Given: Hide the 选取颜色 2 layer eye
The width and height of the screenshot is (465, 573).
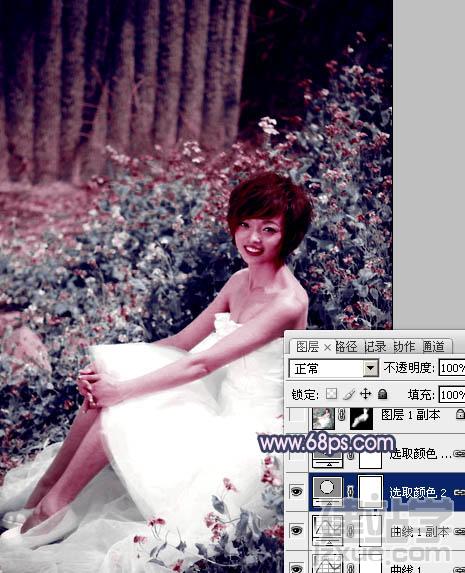Looking at the screenshot, I should click(296, 492).
